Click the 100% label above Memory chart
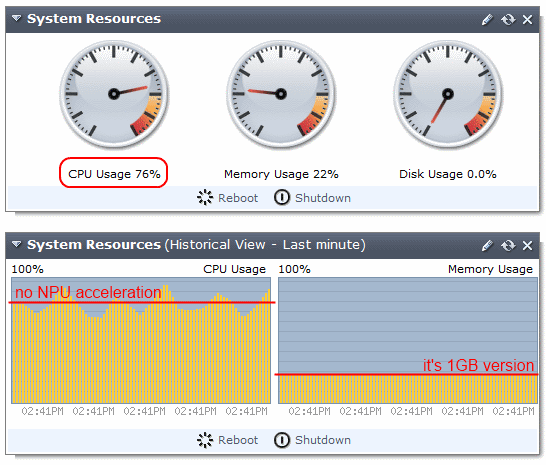The height and width of the screenshot is (465, 546). pos(295,269)
